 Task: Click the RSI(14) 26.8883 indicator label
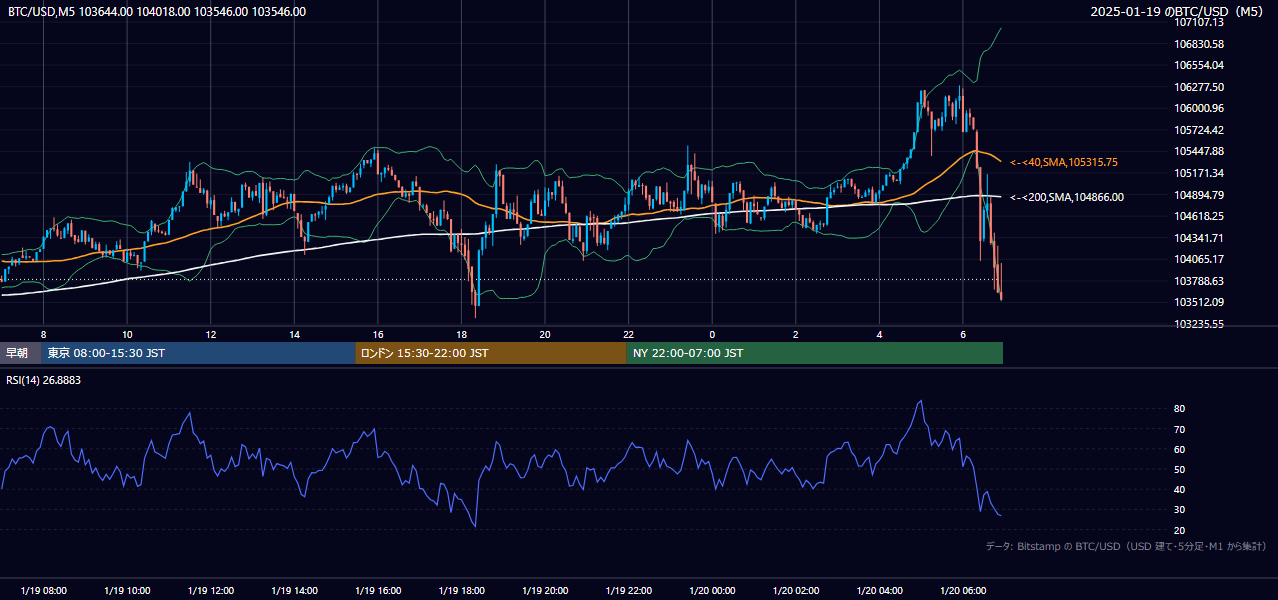click(44, 380)
